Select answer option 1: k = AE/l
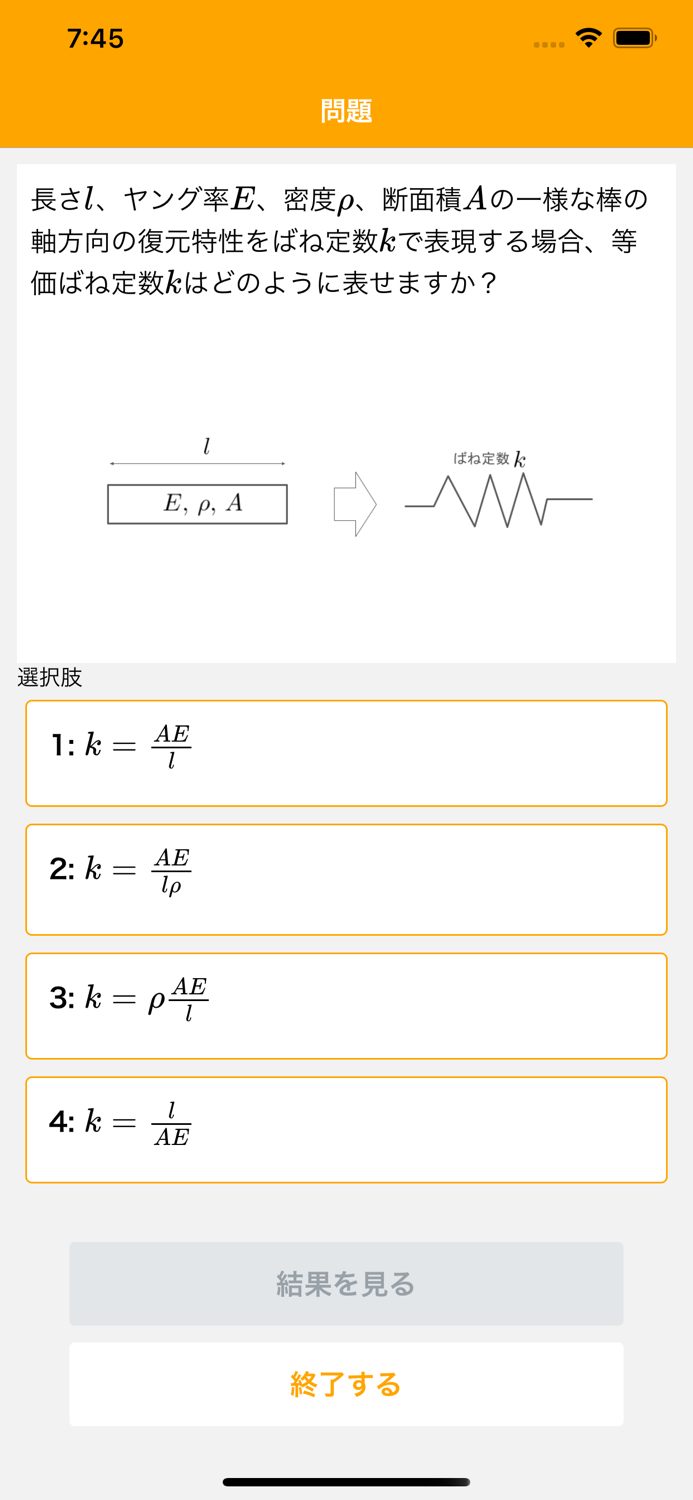 point(346,752)
